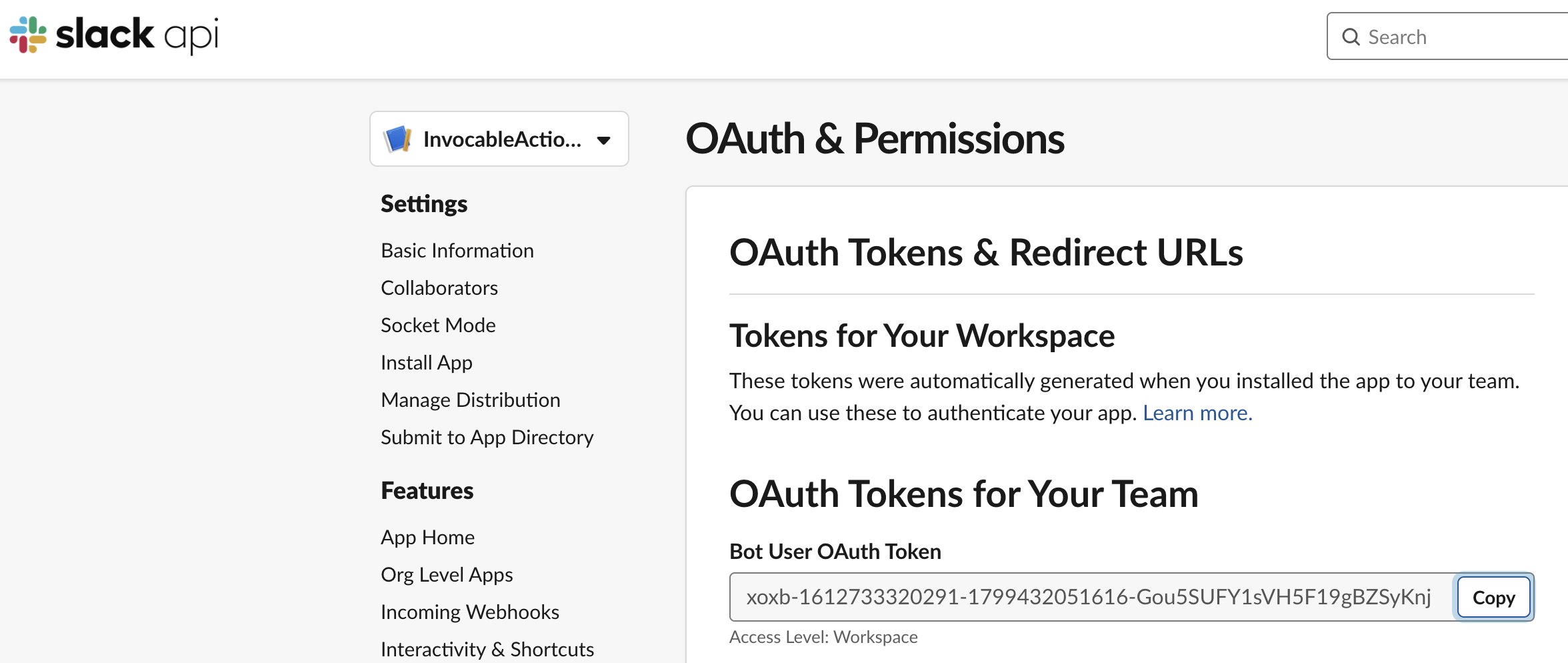
Task: Copy the Bot User OAuth Token
Action: pyautogui.click(x=1493, y=597)
